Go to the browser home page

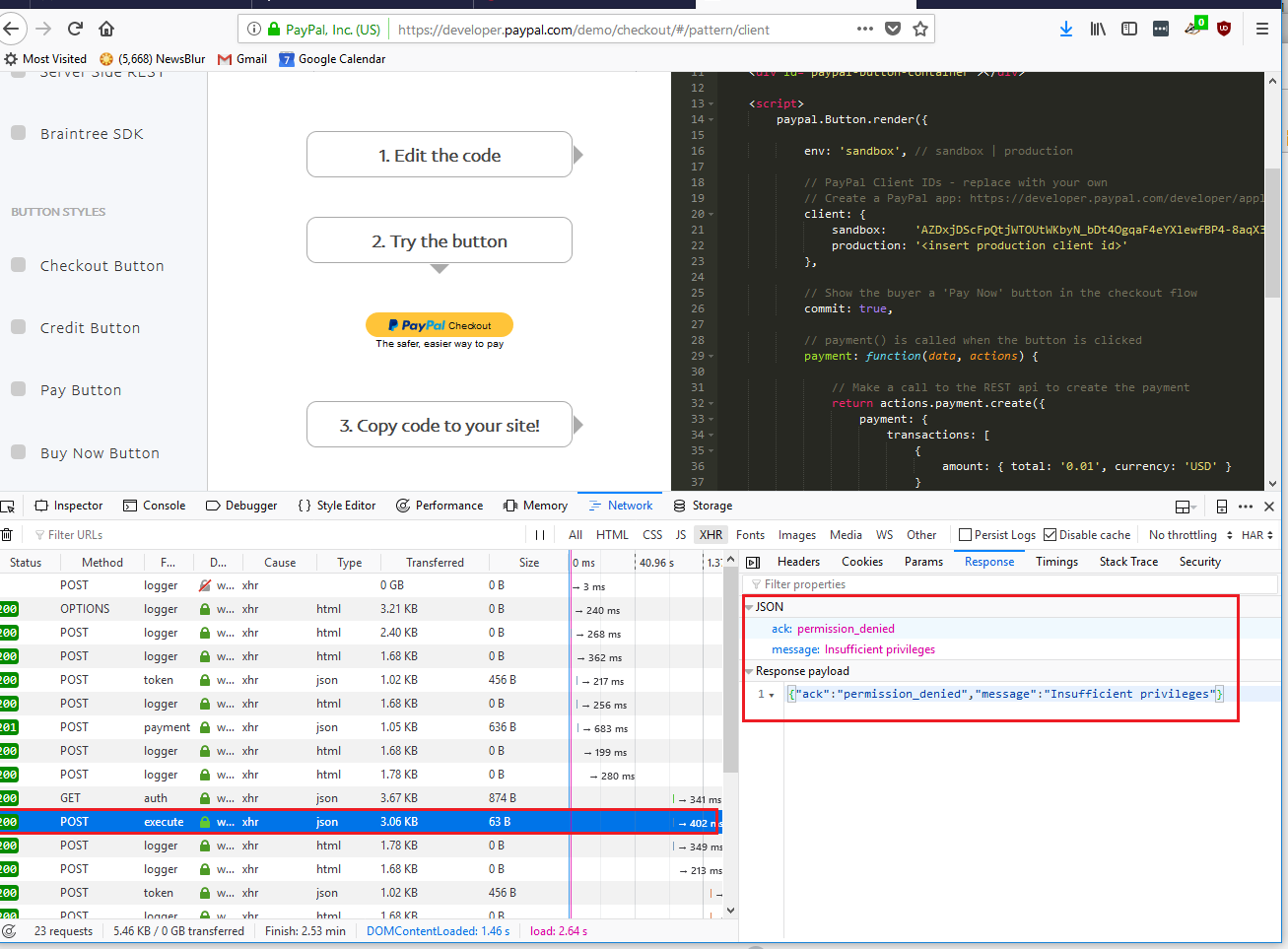[106, 29]
